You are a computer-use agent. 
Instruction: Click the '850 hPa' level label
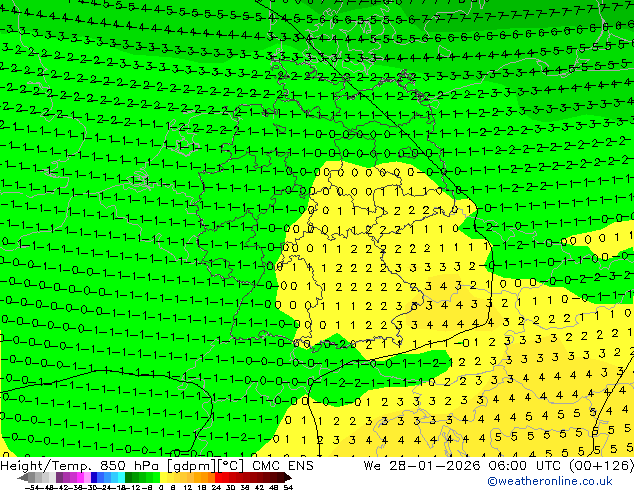tap(129, 466)
